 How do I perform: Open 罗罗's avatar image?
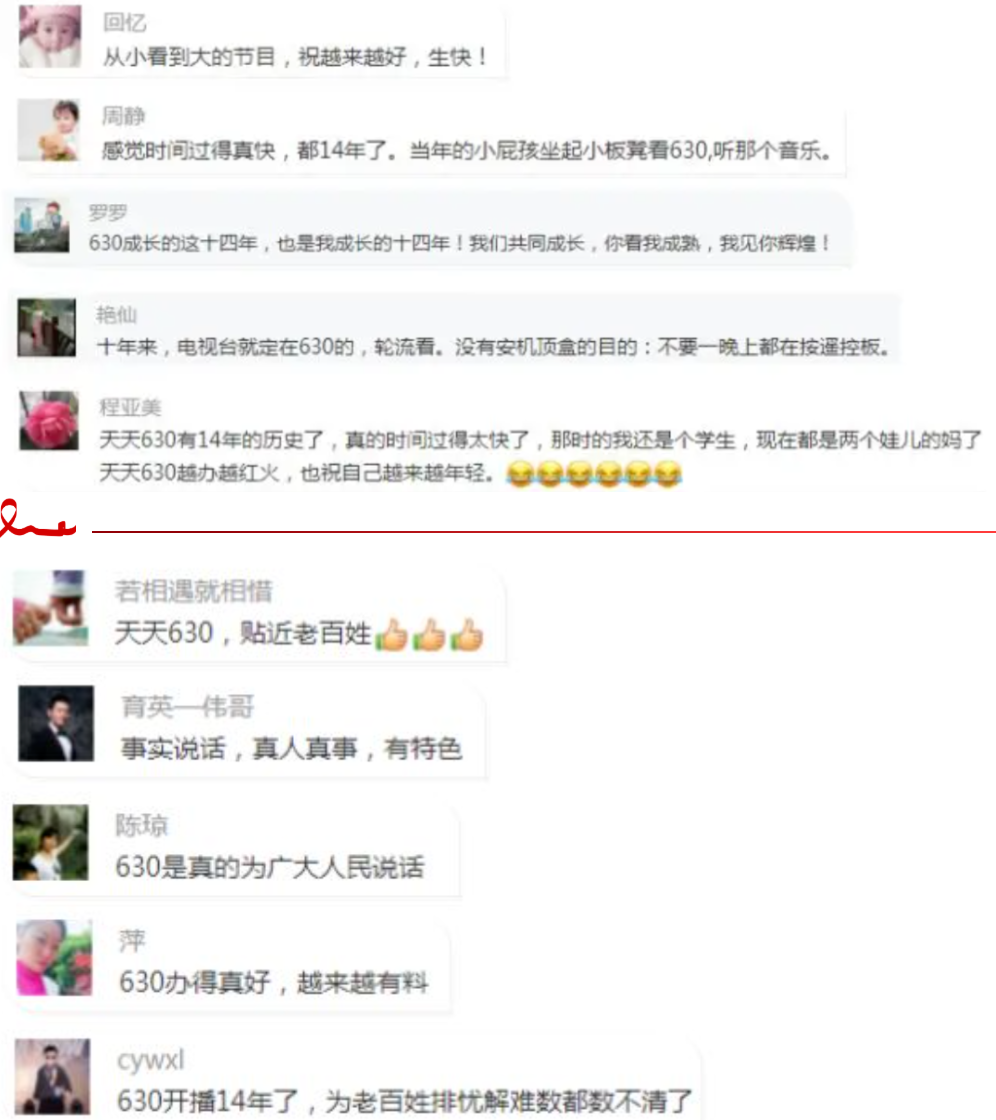tap(42, 226)
